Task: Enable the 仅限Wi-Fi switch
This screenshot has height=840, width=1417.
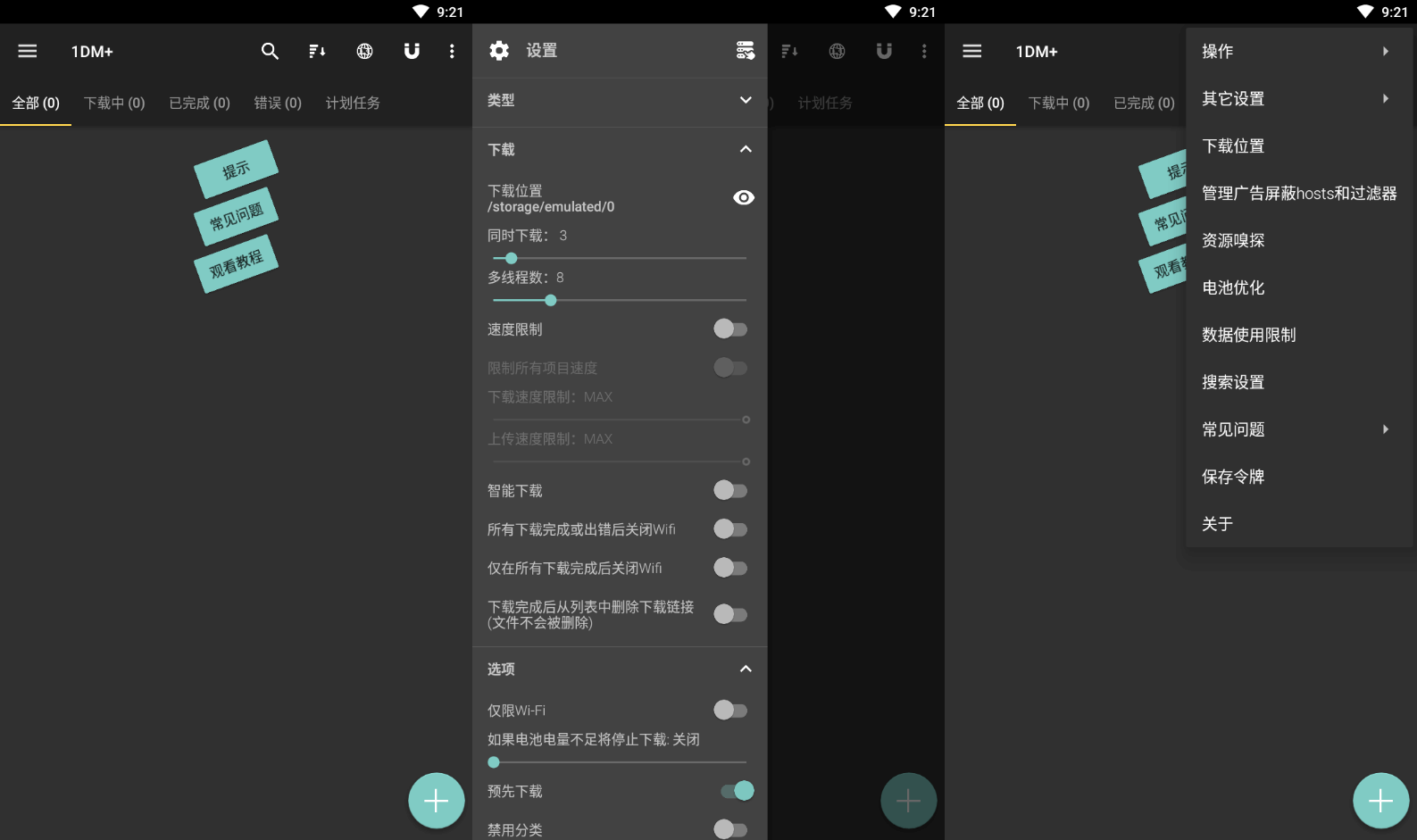Action: (730, 711)
